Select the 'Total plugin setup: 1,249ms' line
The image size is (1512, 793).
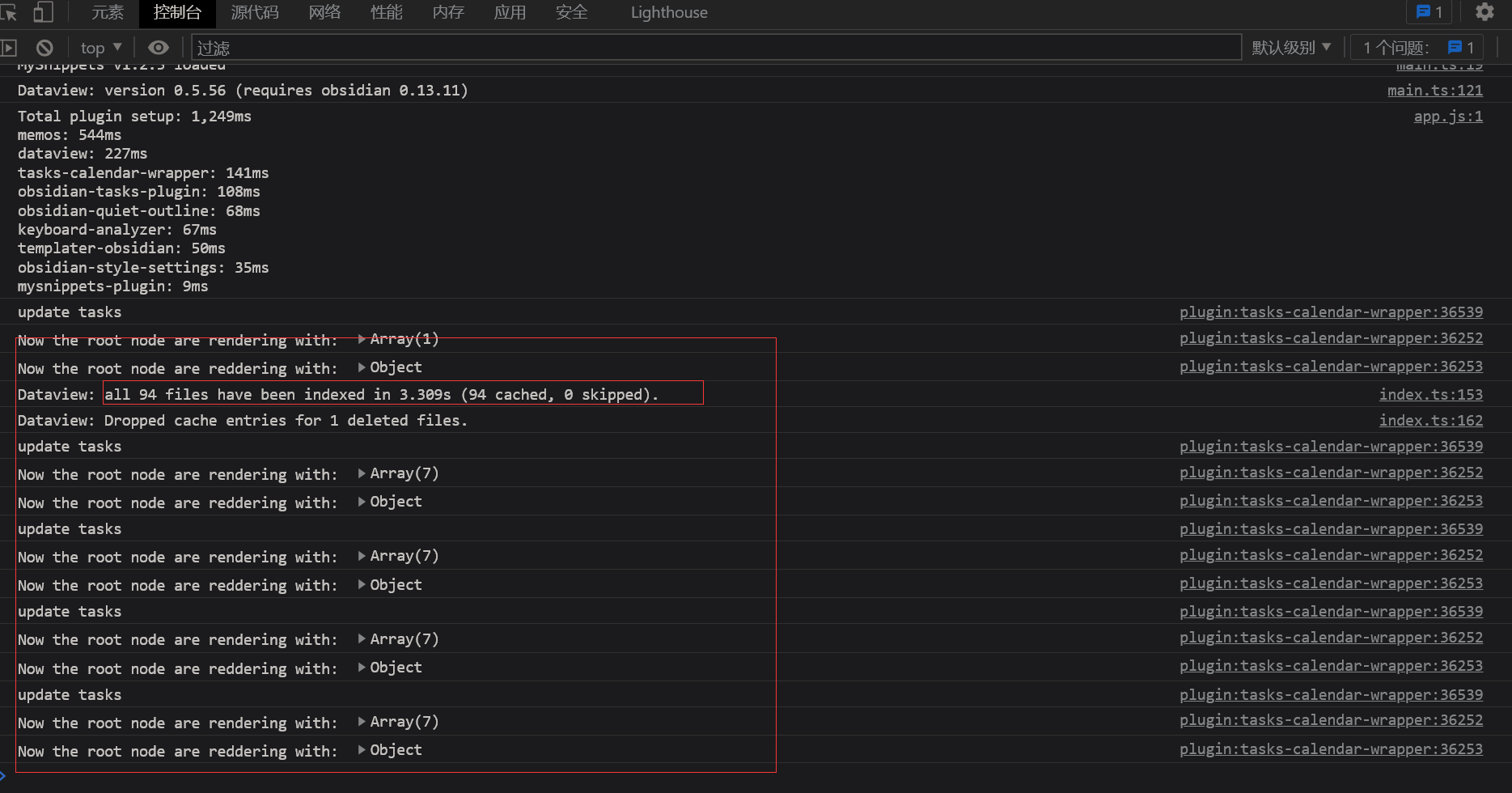click(134, 117)
